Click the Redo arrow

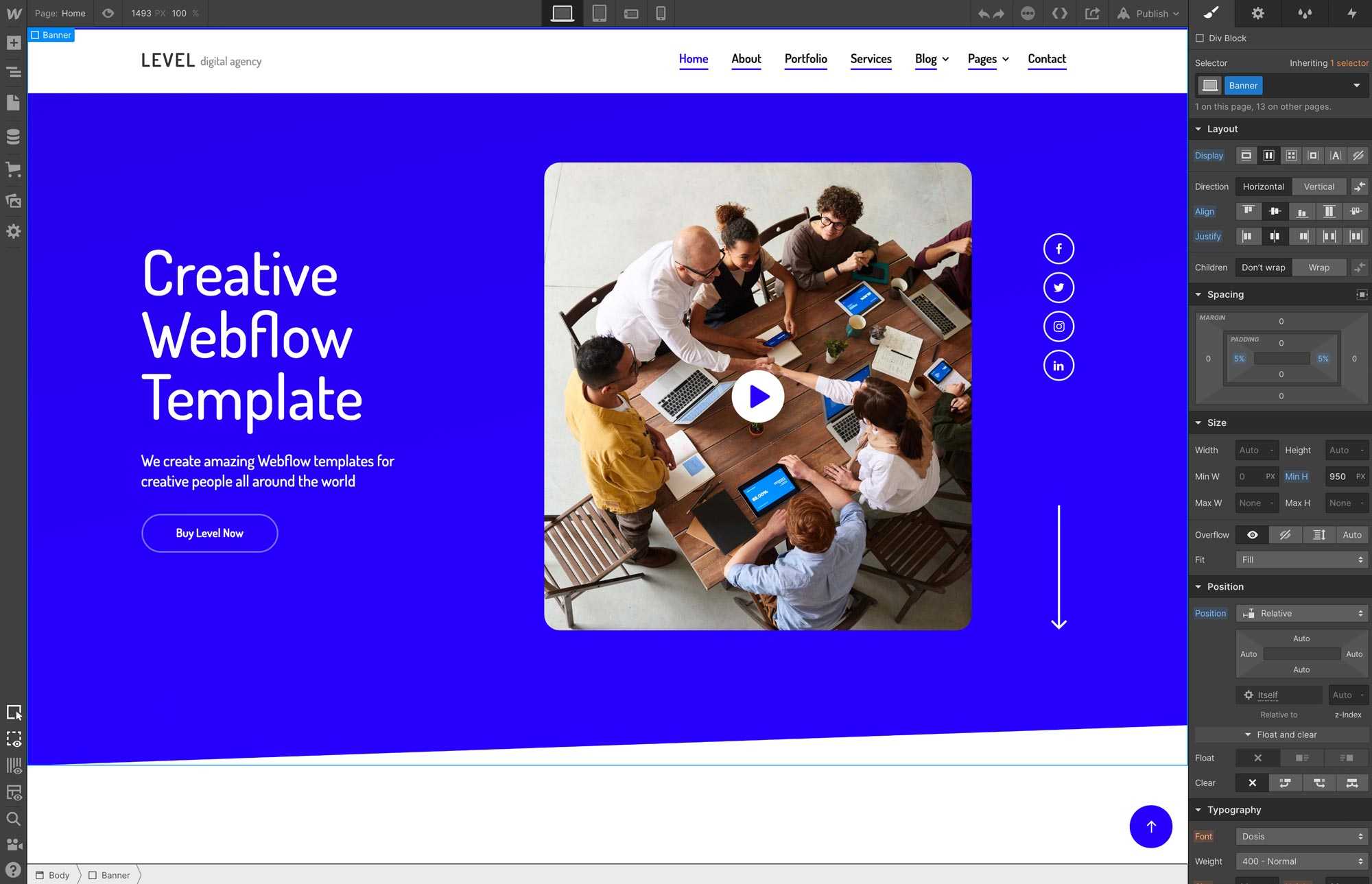pos(999,14)
